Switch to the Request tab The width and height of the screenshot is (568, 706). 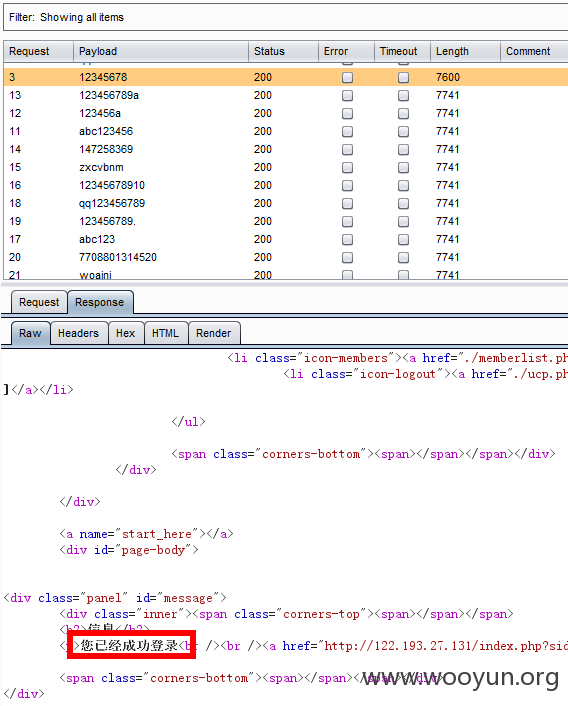coord(39,302)
